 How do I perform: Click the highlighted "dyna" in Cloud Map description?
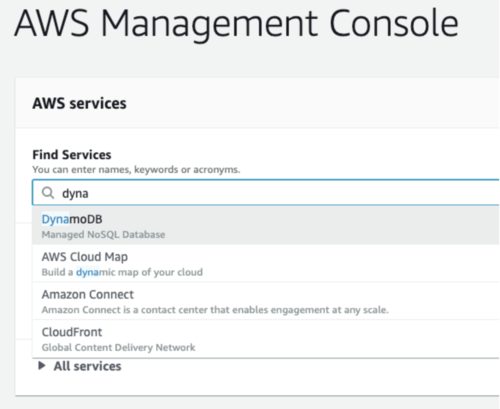pyautogui.click(x=87, y=272)
